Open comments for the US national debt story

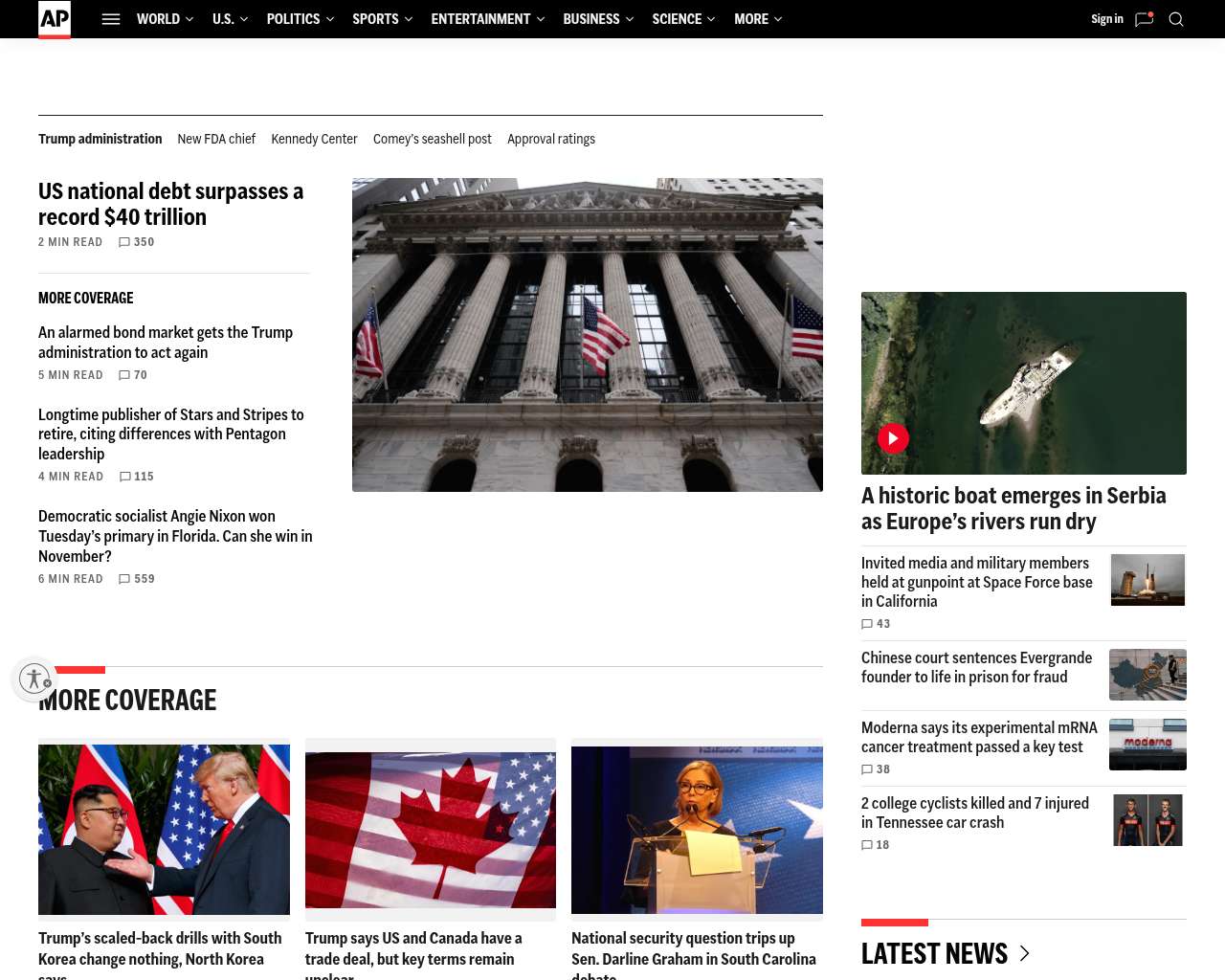(136, 242)
